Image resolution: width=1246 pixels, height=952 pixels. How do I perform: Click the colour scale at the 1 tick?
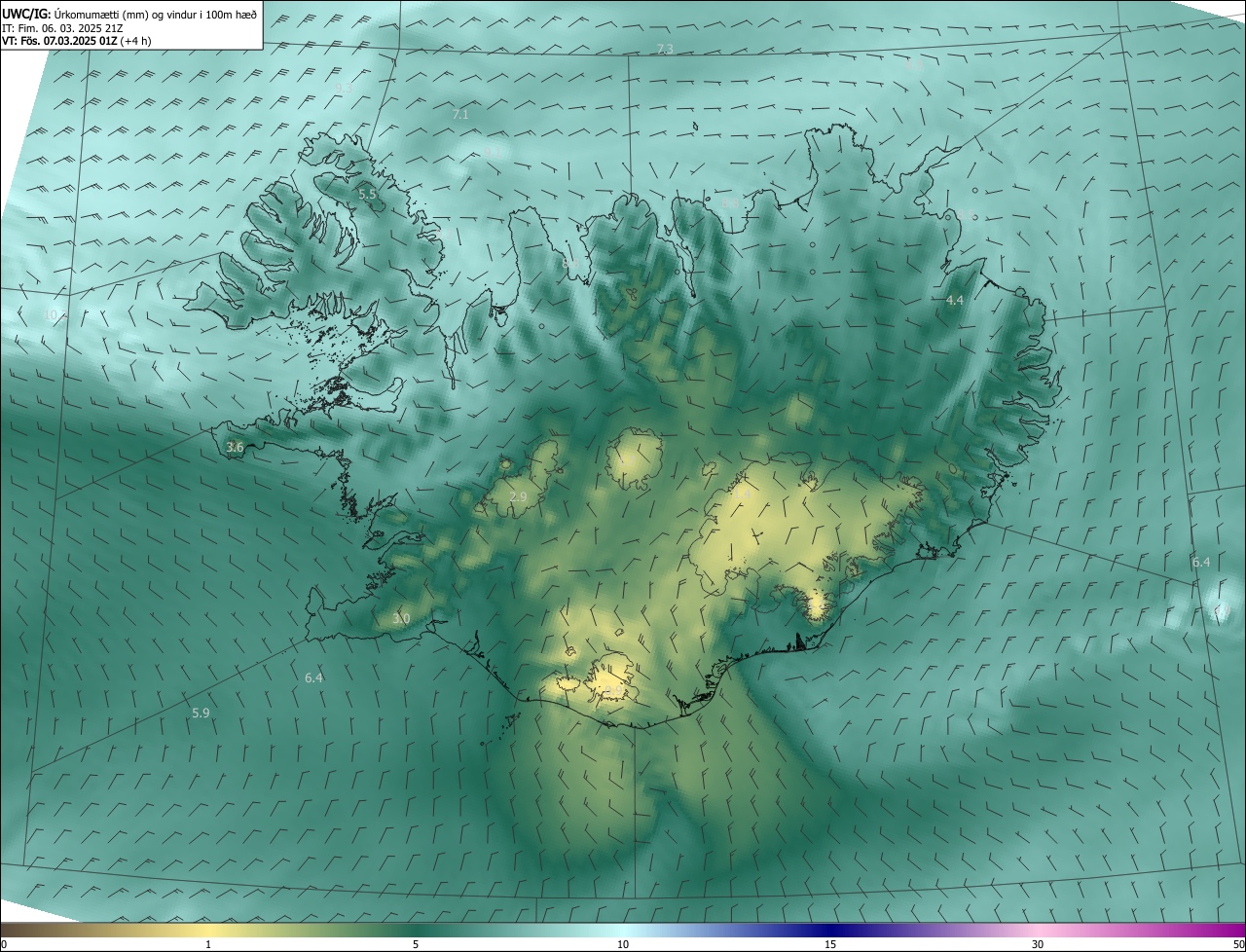pyautogui.click(x=208, y=944)
